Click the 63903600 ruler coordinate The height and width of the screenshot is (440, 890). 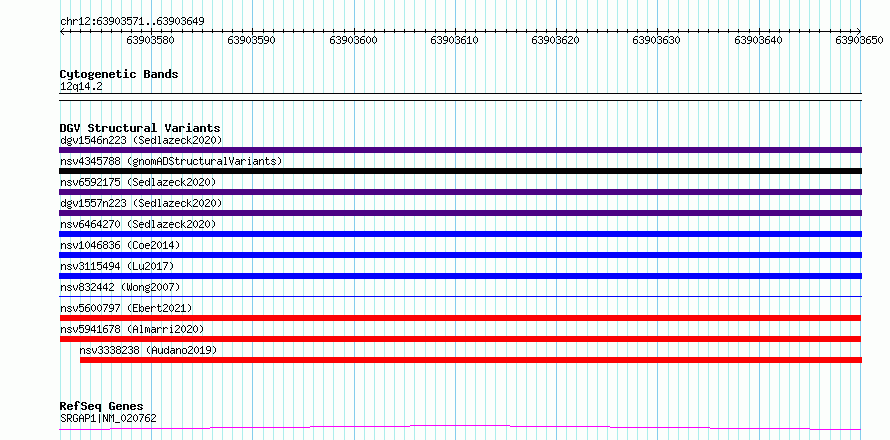point(353,40)
